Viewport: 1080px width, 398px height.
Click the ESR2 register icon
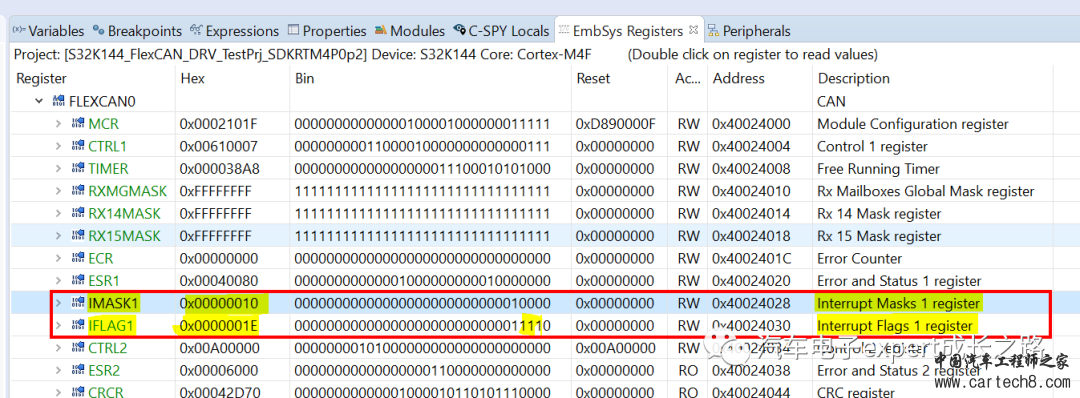click(78, 370)
